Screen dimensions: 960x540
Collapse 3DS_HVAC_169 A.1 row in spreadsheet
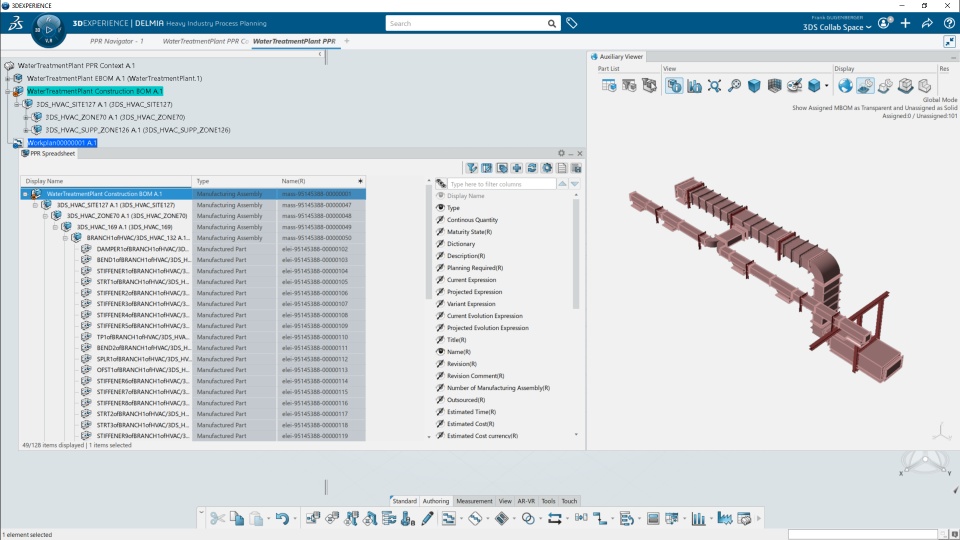click(x=55, y=227)
